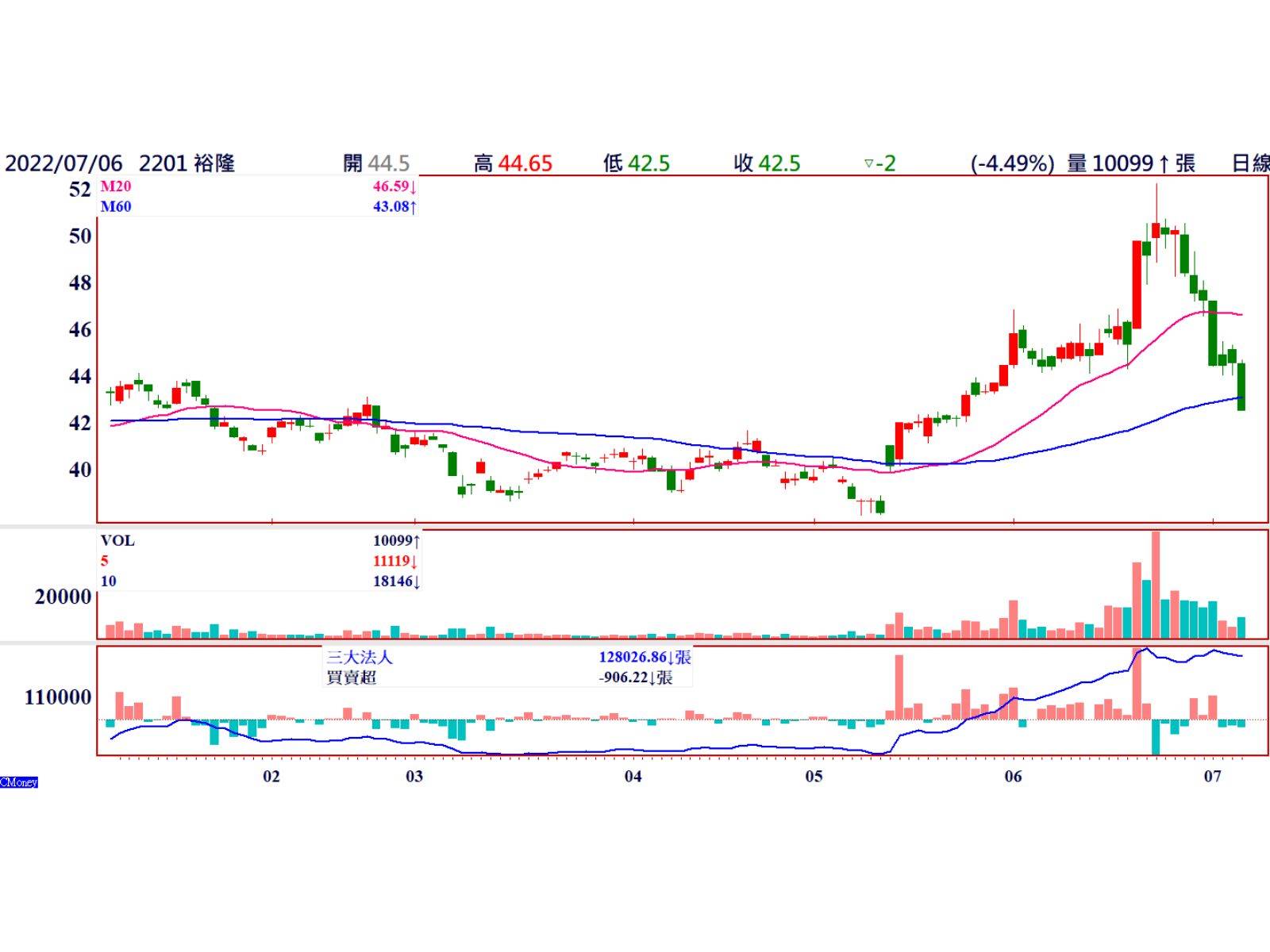Click the 買賣超 indicator label
The width and height of the screenshot is (1270, 952).
tap(351, 678)
